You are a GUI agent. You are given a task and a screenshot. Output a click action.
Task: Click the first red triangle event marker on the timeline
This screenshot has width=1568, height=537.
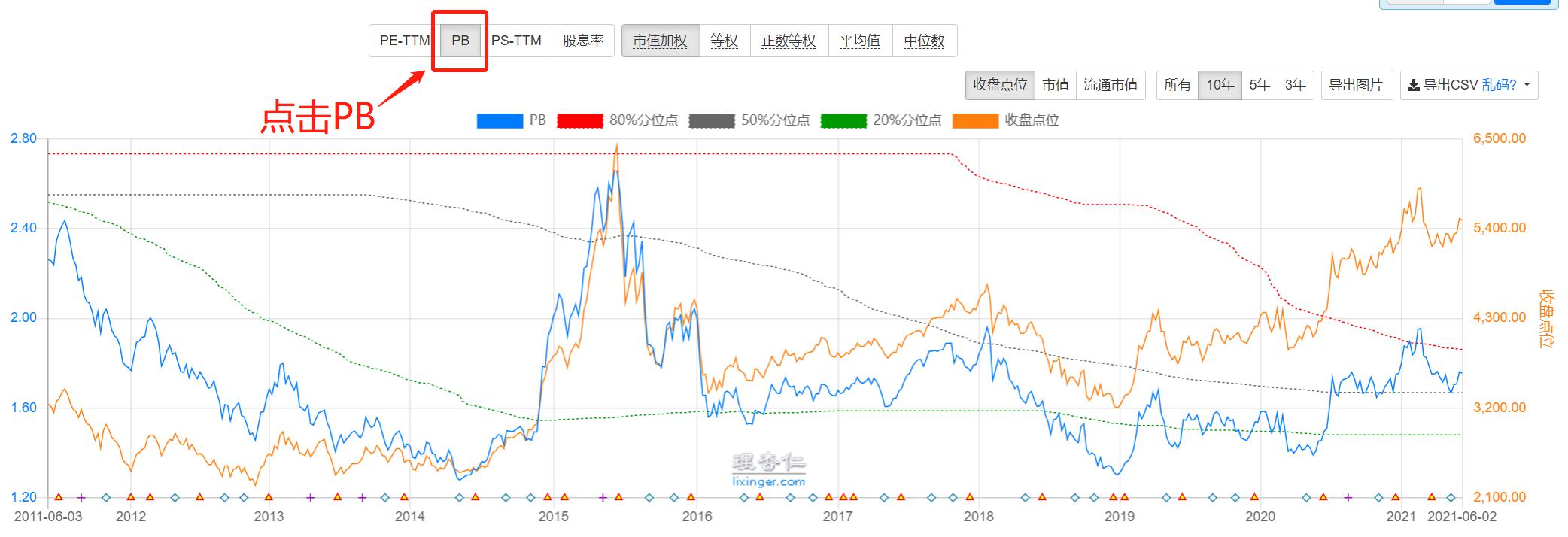[x=59, y=497]
